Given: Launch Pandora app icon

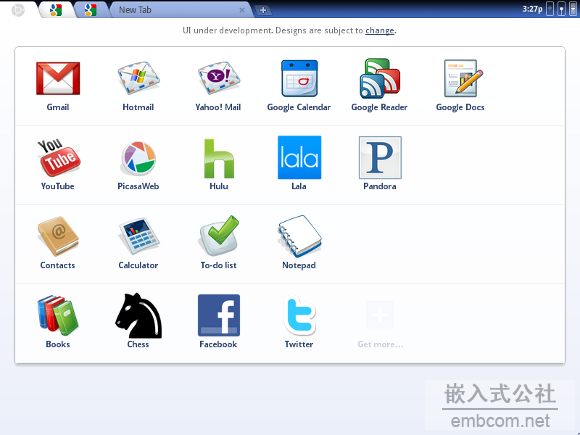Looking at the screenshot, I should tap(380, 157).
